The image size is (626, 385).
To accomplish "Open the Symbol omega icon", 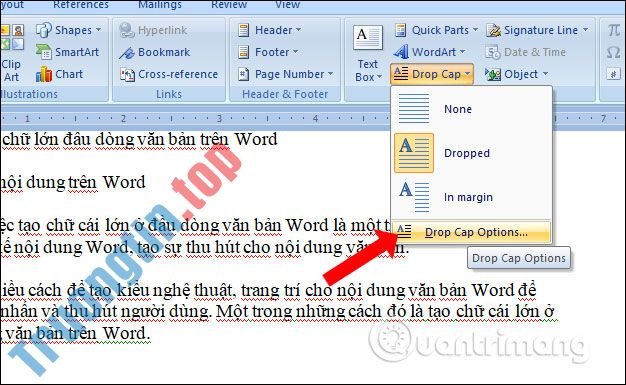I will (x=614, y=52).
